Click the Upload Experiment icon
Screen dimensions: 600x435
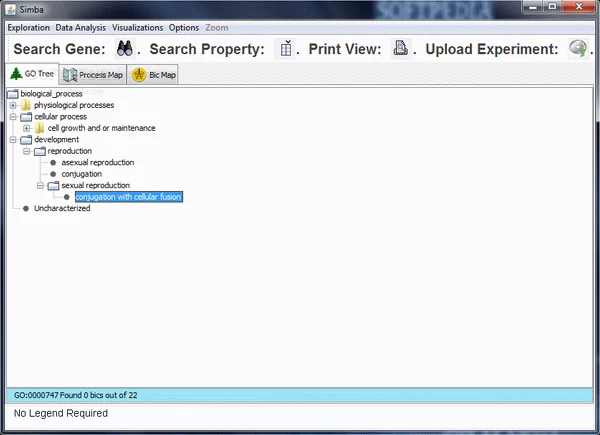[x=577, y=48]
